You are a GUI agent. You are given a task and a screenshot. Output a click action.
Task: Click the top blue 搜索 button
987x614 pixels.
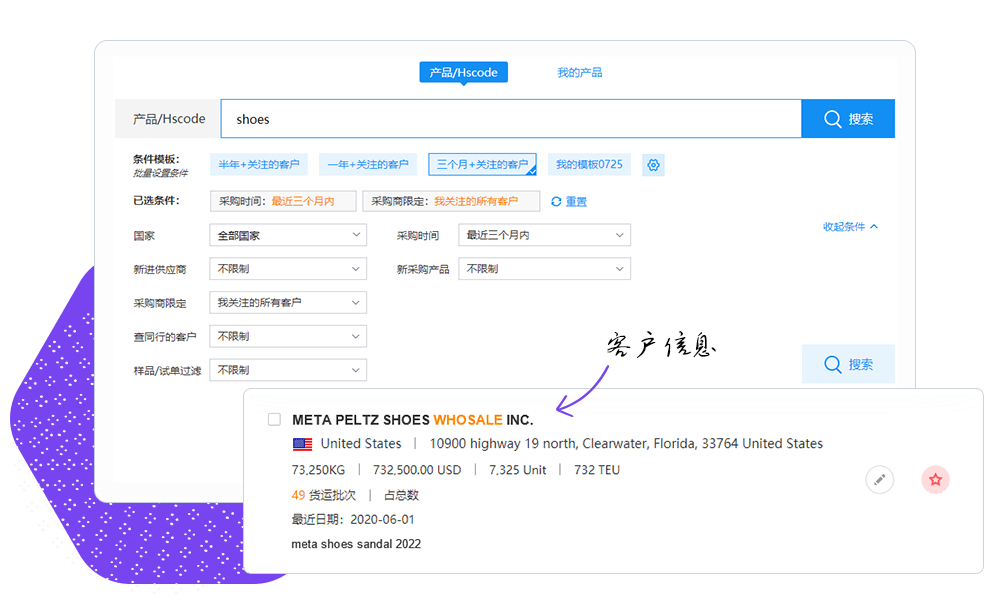click(848, 118)
